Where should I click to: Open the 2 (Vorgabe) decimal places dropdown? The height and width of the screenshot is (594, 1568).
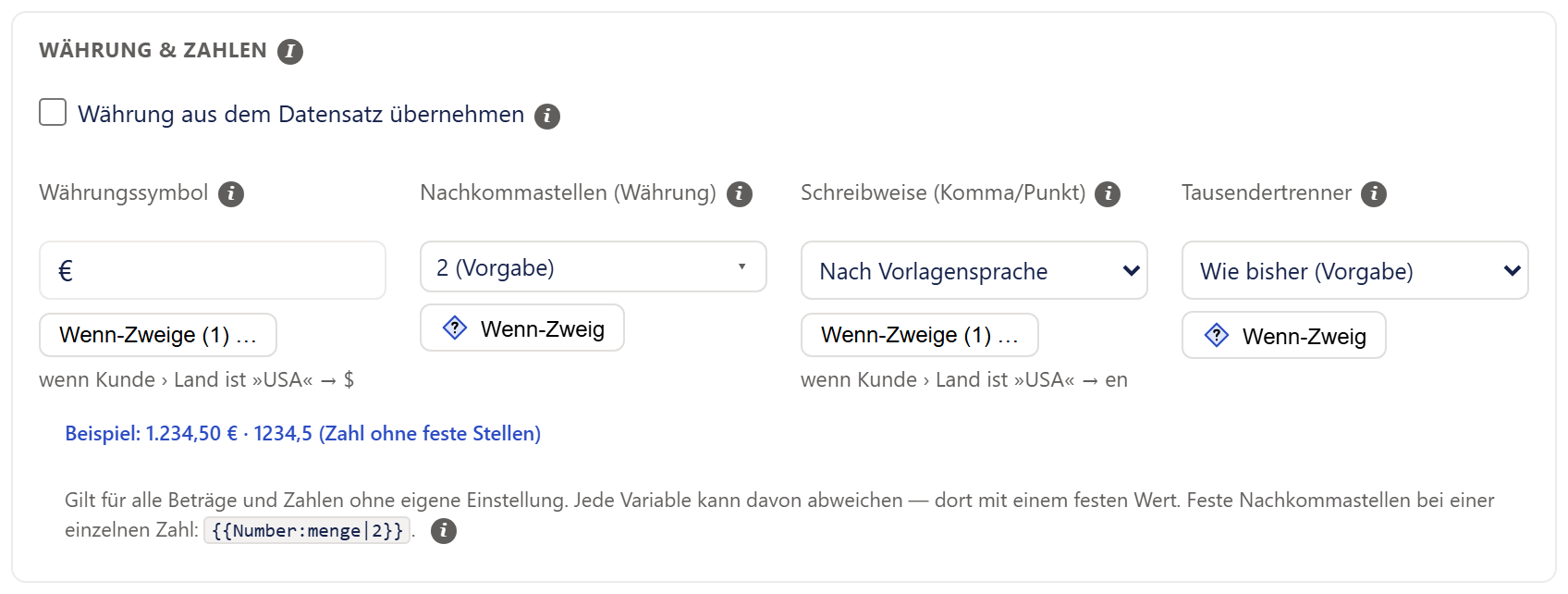pyautogui.click(x=594, y=266)
